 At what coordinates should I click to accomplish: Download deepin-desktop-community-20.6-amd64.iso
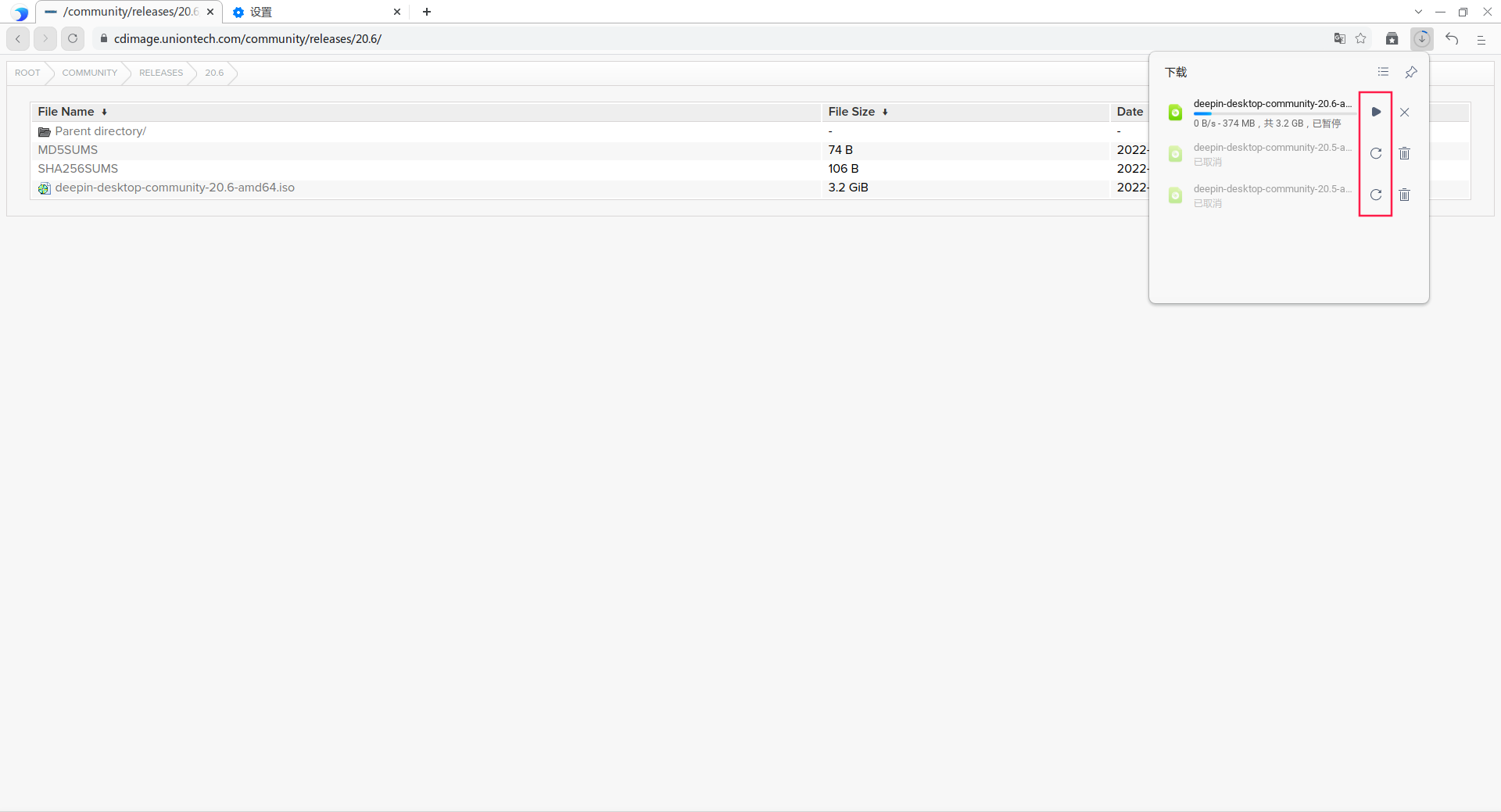pyautogui.click(x=175, y=188)
